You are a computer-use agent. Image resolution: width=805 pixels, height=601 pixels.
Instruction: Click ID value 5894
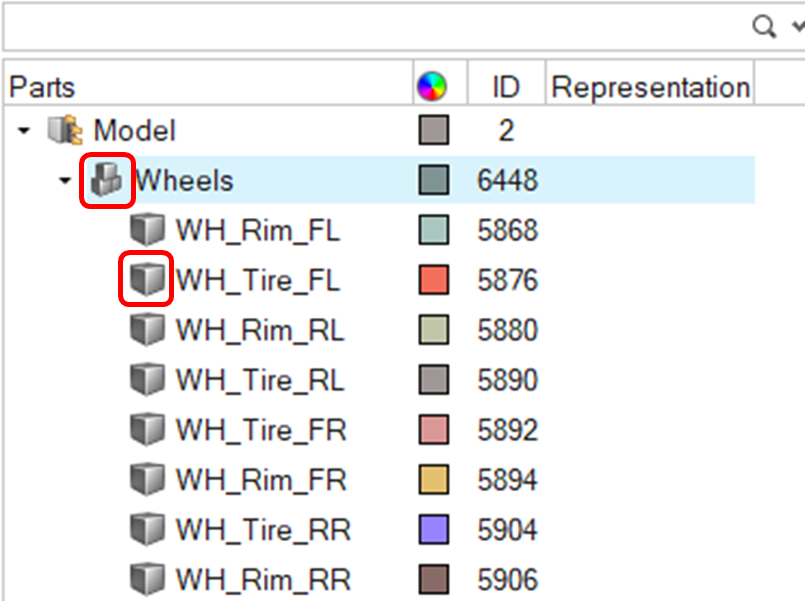coord(507,480)
